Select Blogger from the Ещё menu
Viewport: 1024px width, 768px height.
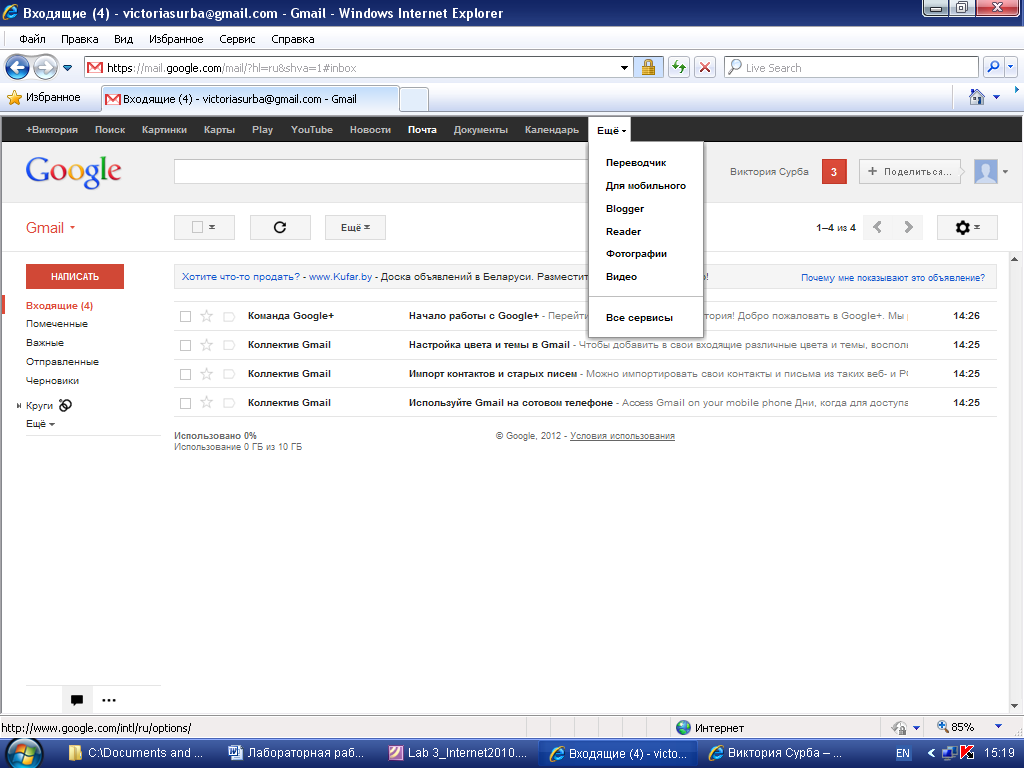(625, 208)
